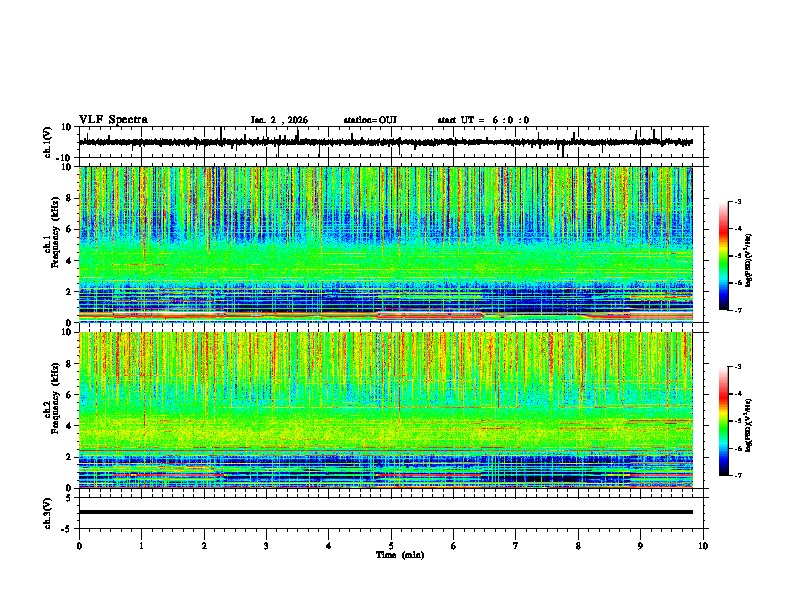Select the "start UT = 6:0:0" label

pos(483,120)
